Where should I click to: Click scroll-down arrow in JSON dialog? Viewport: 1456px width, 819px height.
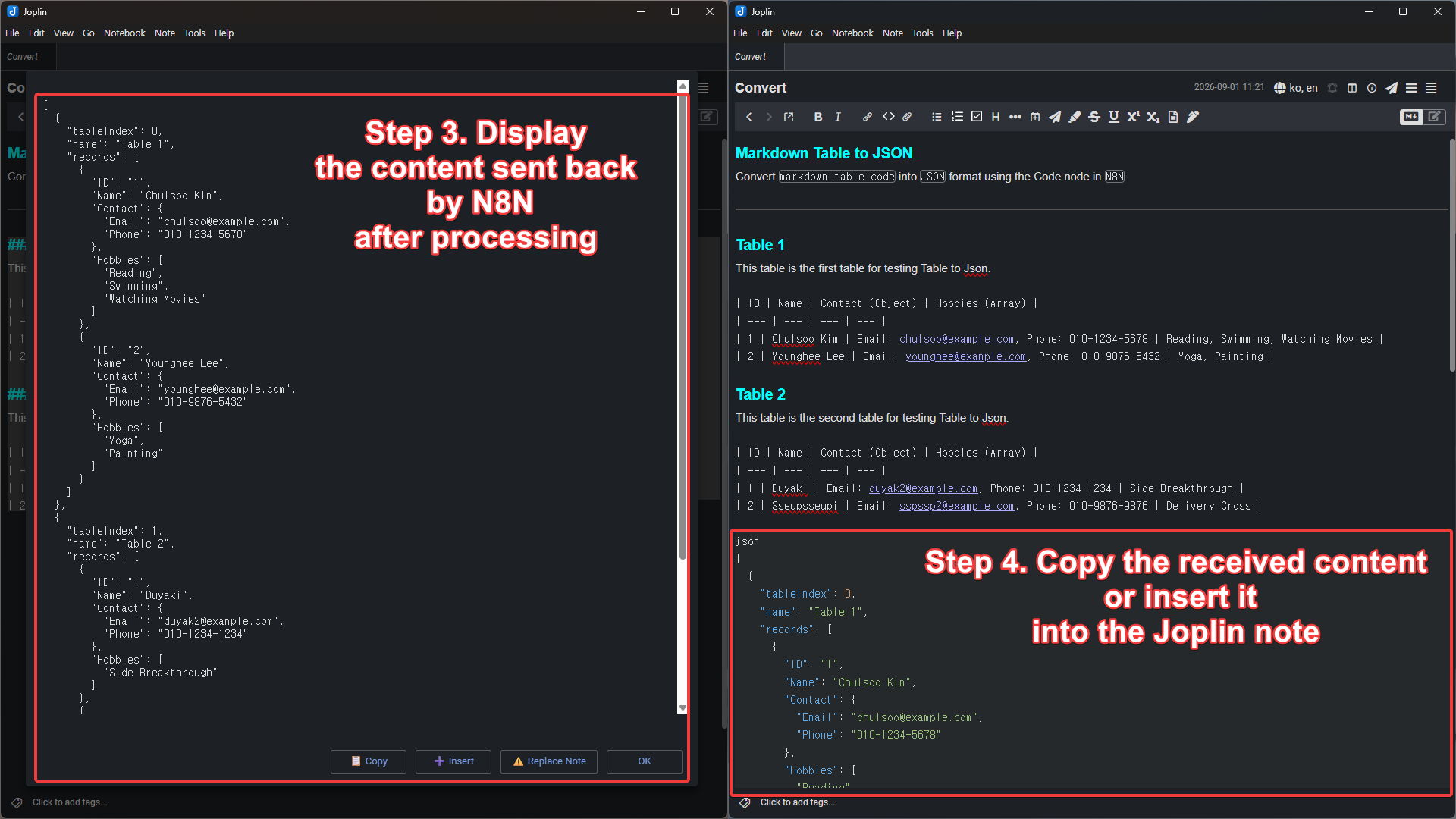pyautogui.click(x=682, y=708)
